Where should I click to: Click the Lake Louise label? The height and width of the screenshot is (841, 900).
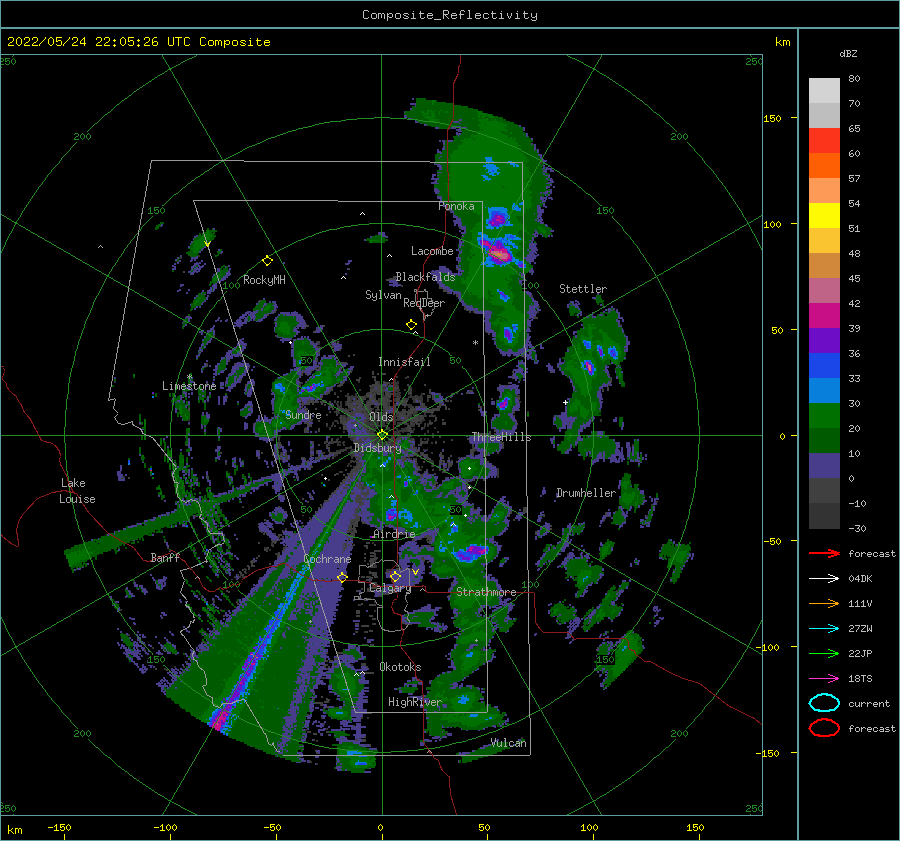77,491
